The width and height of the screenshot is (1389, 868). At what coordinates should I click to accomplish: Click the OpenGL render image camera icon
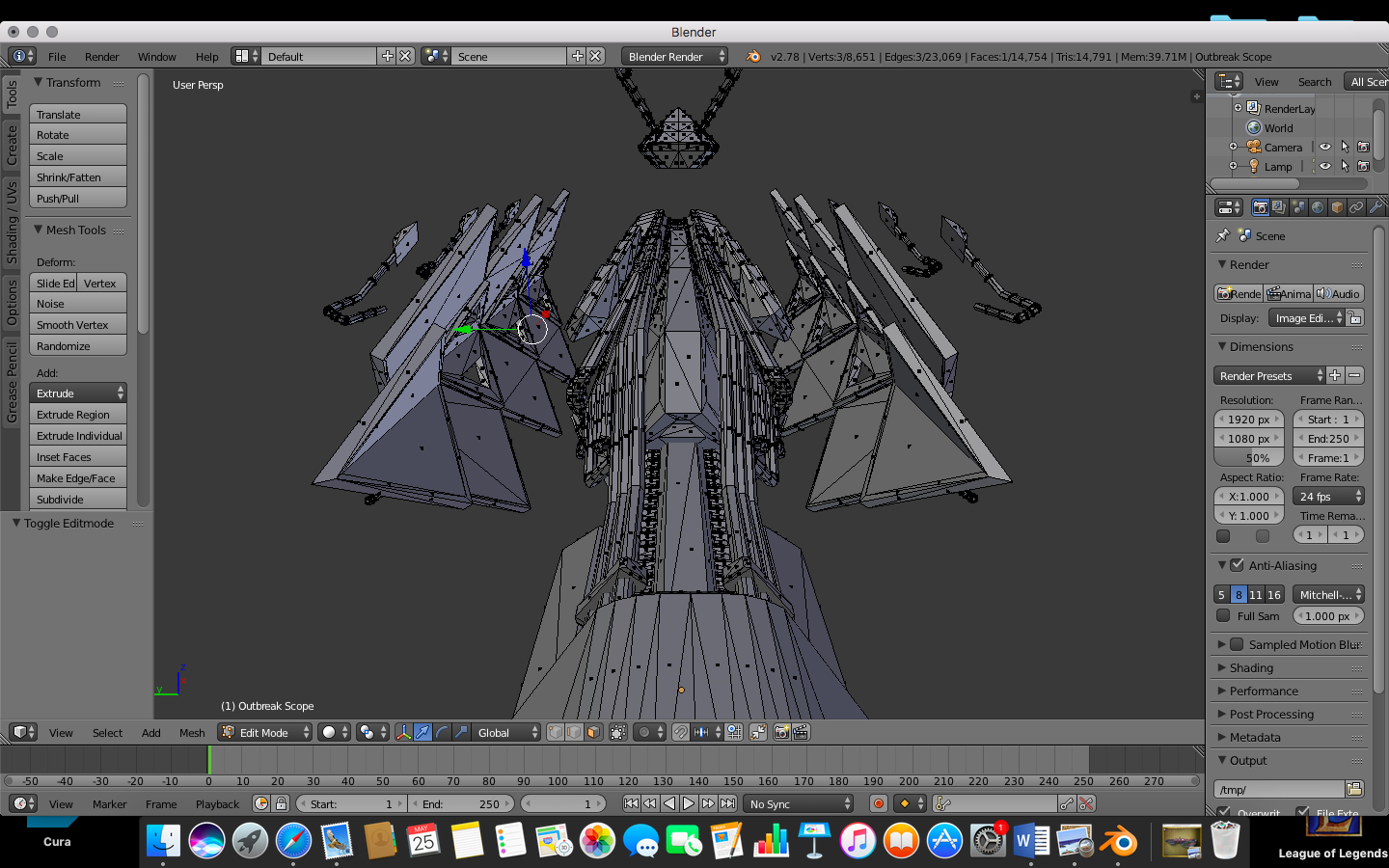[781, 732]
